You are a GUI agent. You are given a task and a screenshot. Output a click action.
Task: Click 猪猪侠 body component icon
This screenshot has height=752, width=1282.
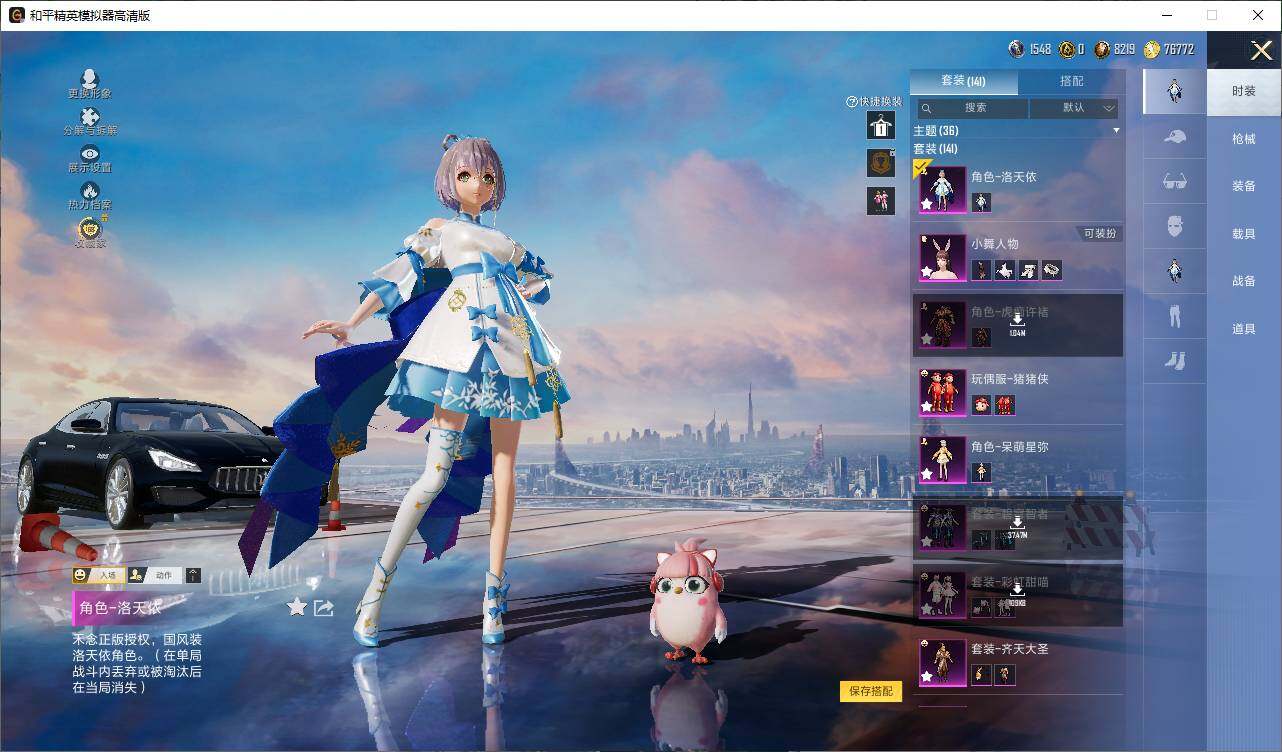pos(1005,405)
